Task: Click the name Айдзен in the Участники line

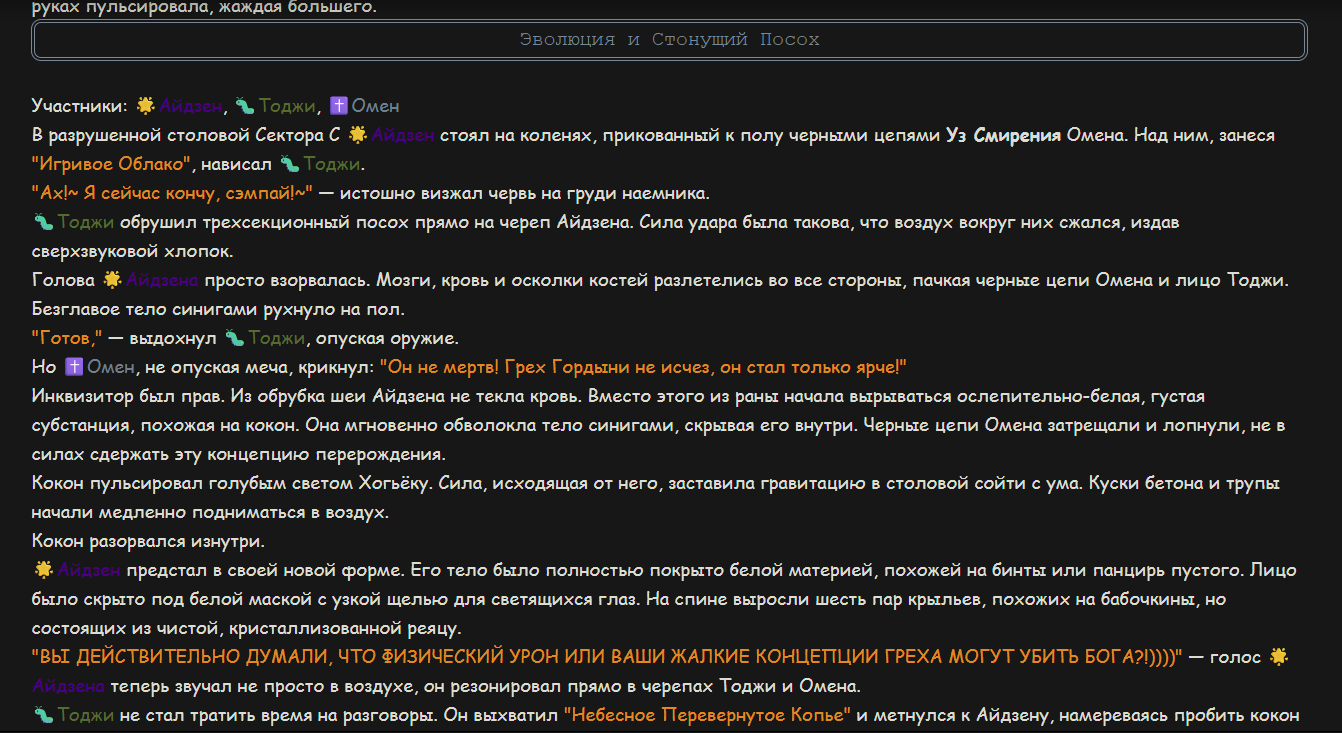Action: [x=191, y=106]
